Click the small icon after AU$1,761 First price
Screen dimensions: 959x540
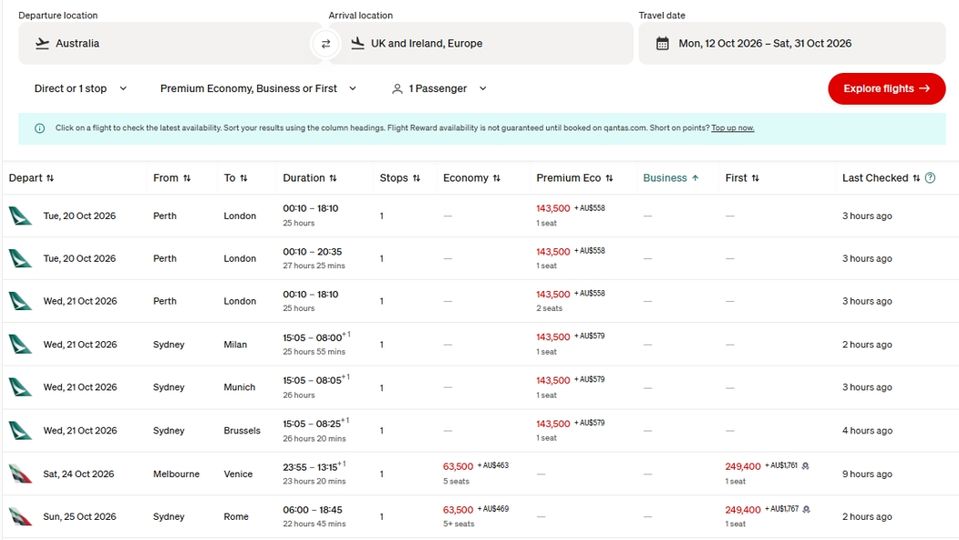tap(805, 466)
